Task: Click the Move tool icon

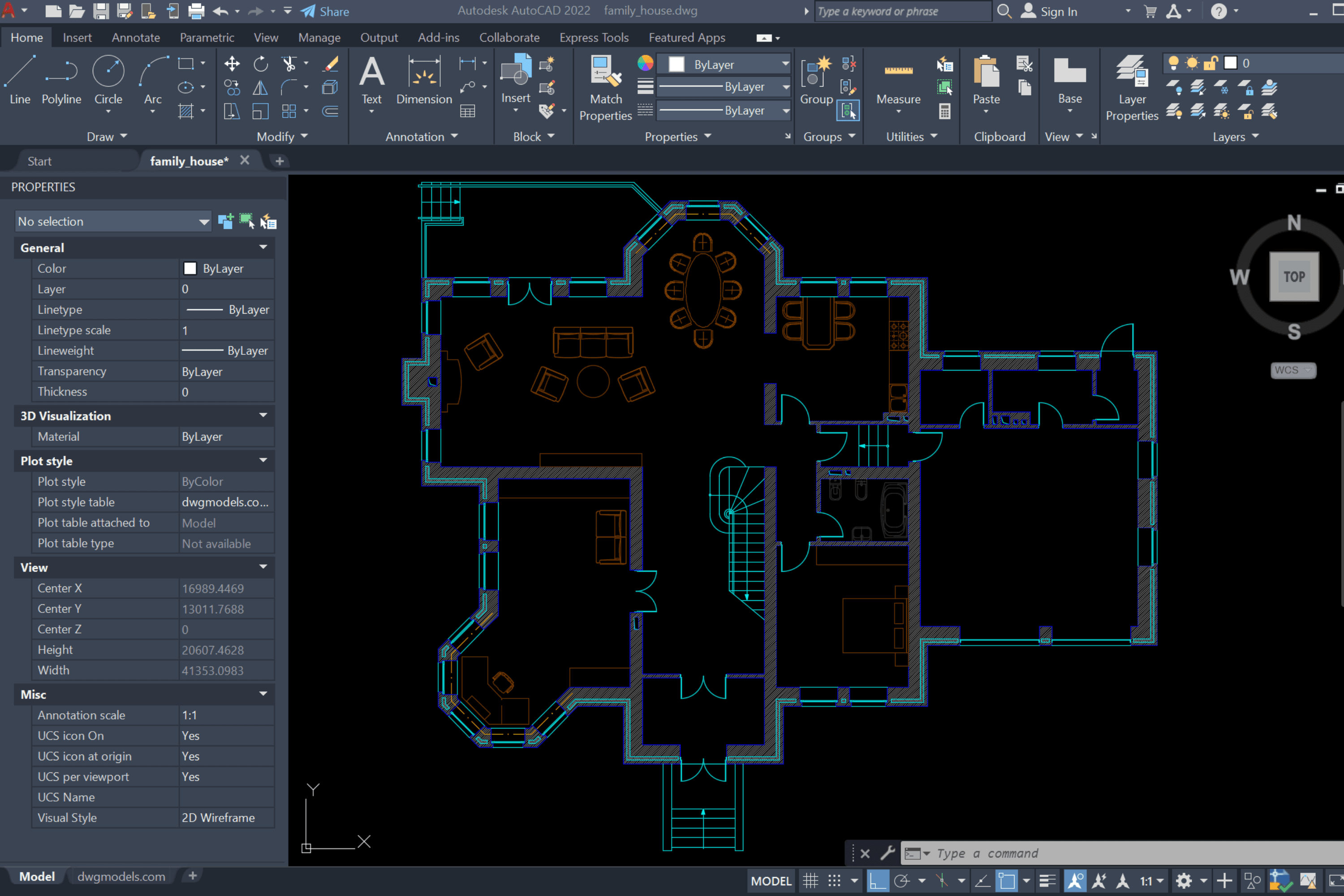Action: pos(232,64)
